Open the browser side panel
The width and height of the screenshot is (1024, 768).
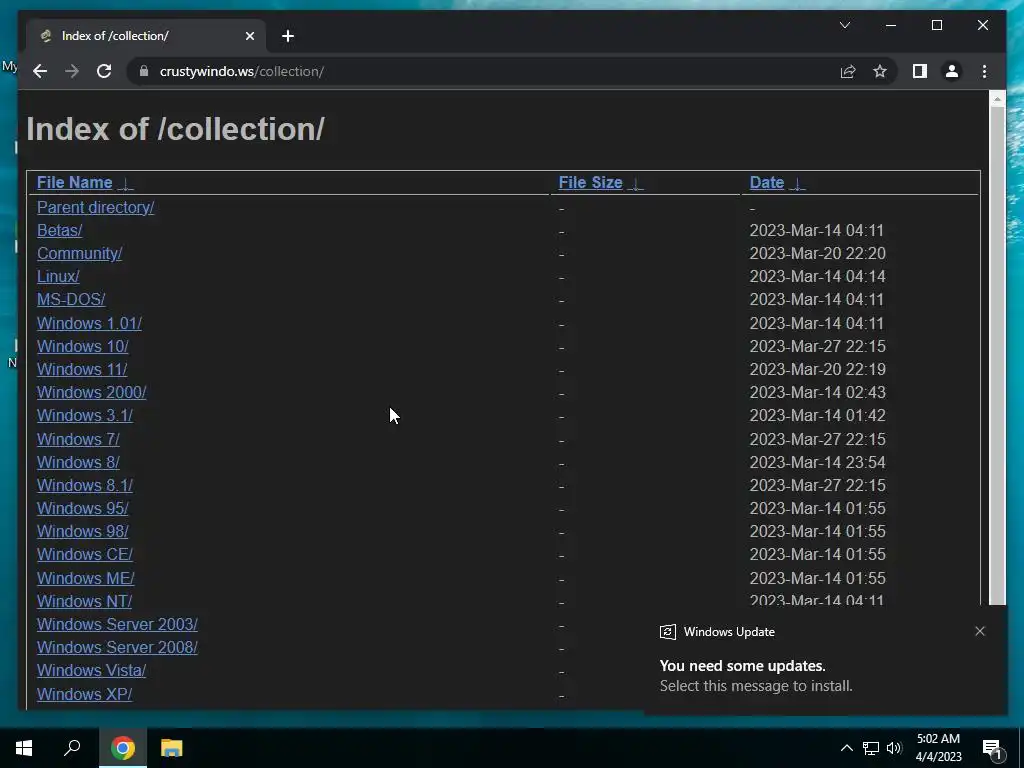pyautogui.click(x=920, y=71)
